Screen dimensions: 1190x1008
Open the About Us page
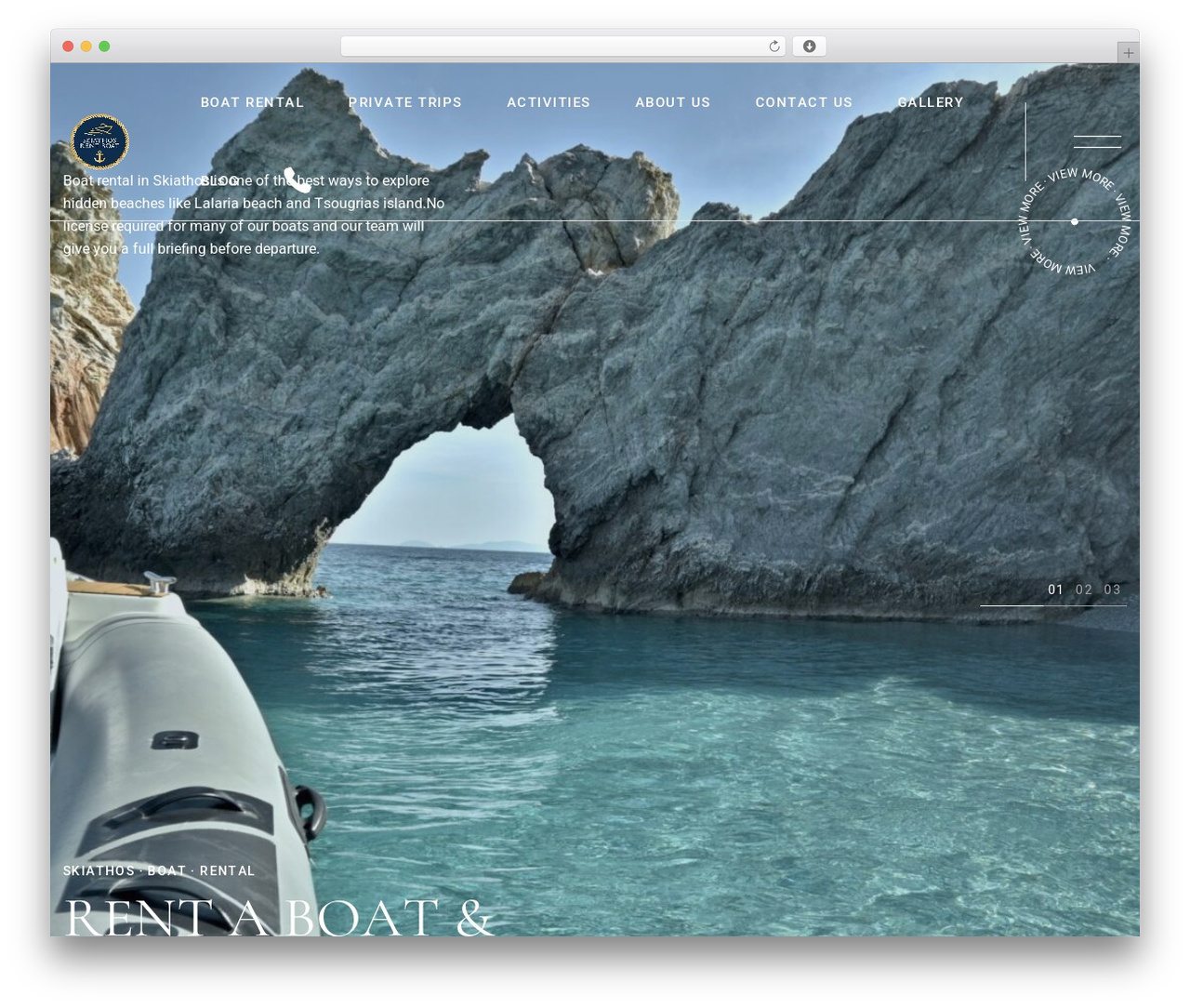672,102
